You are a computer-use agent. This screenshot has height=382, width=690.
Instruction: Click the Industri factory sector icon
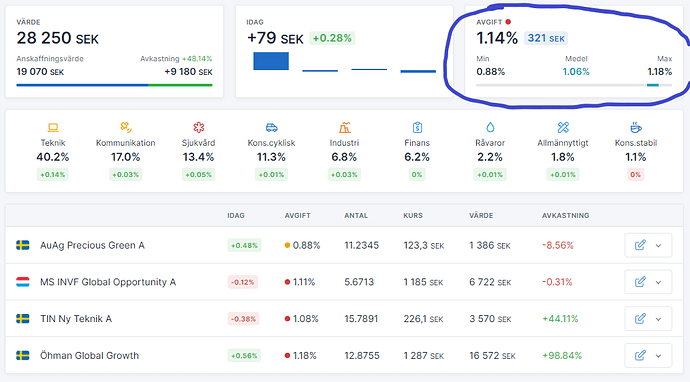(345, 128)
